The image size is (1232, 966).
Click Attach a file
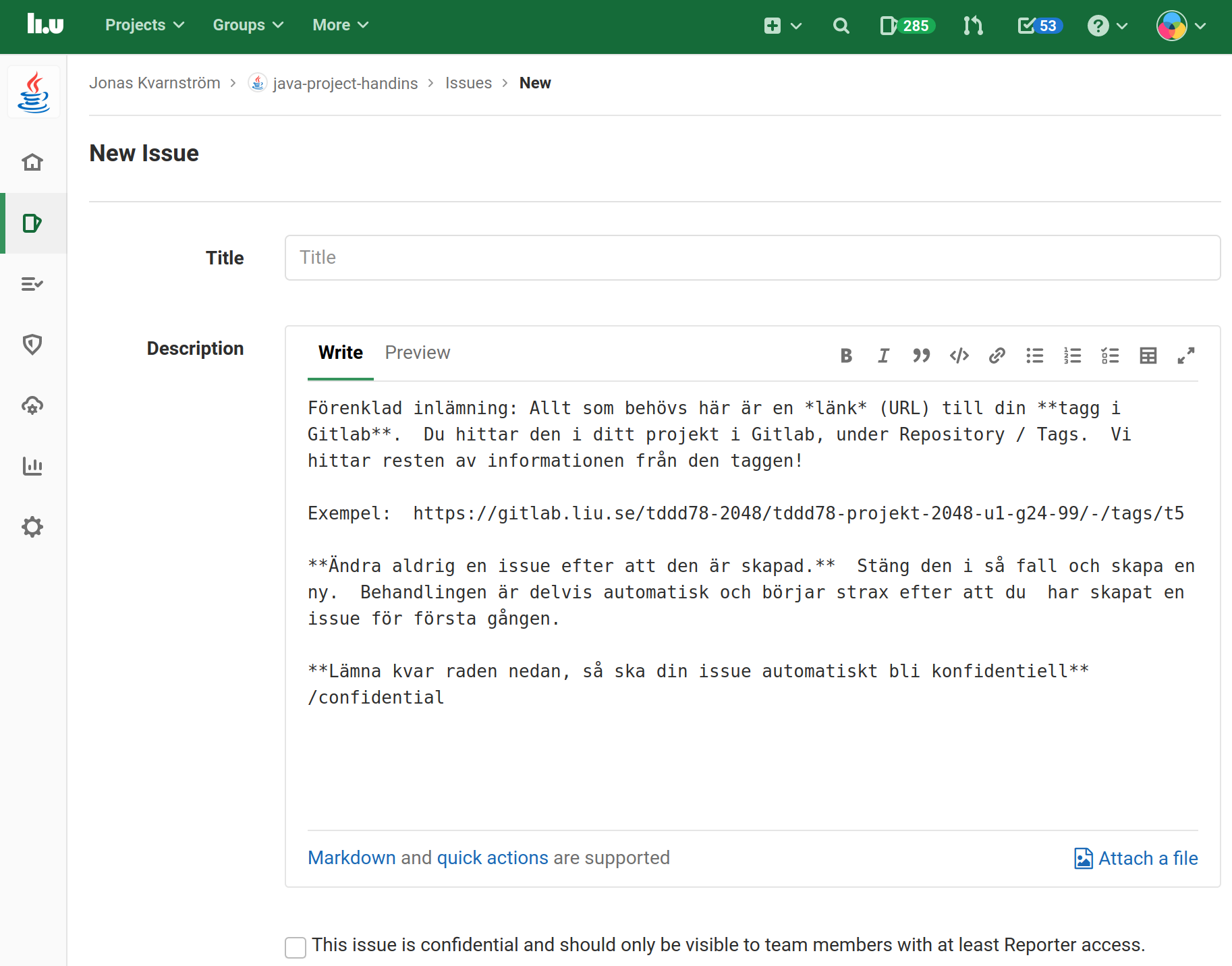coord(1136,858)
